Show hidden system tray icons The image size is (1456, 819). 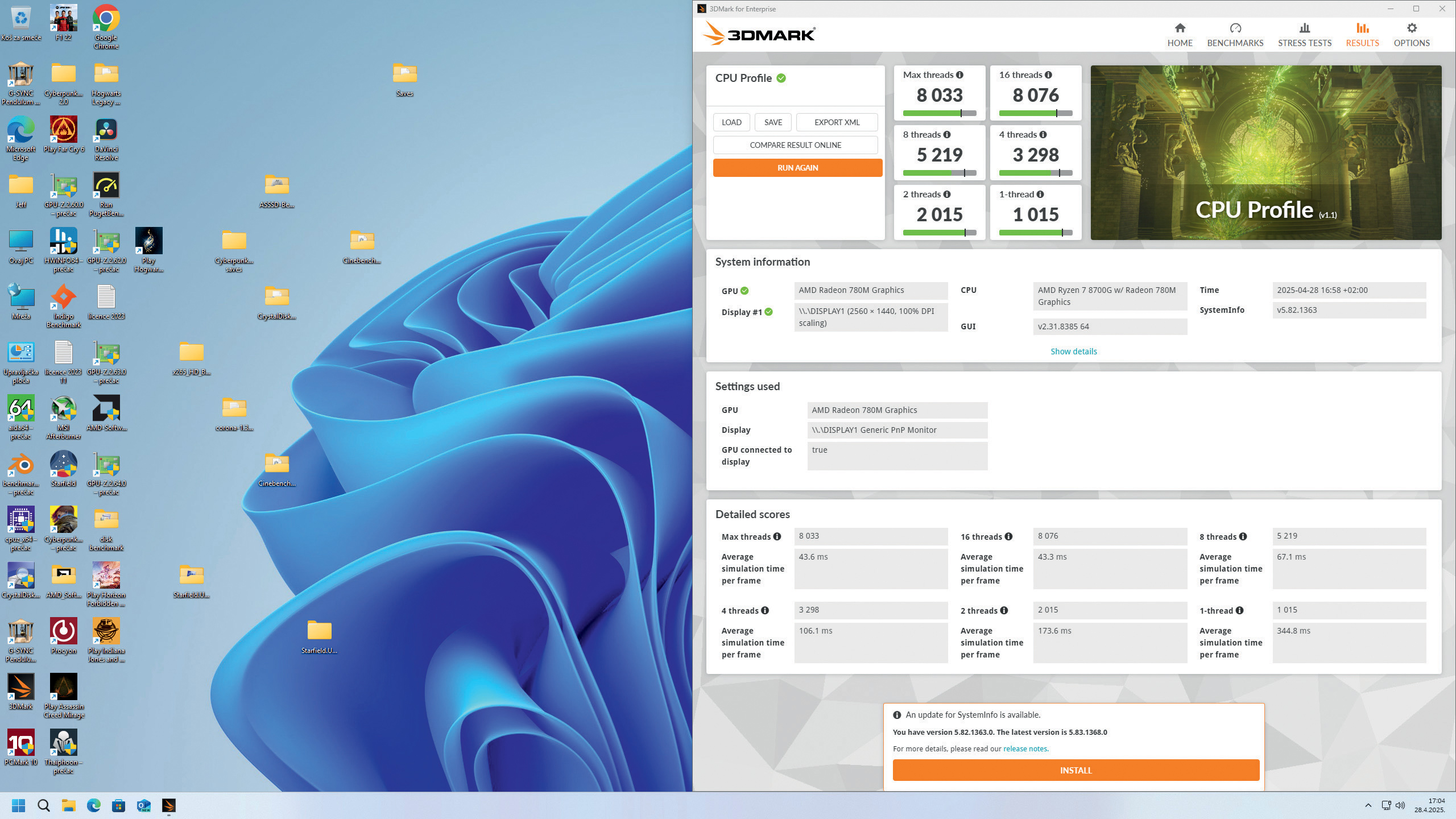click(x=1368, y=805)
